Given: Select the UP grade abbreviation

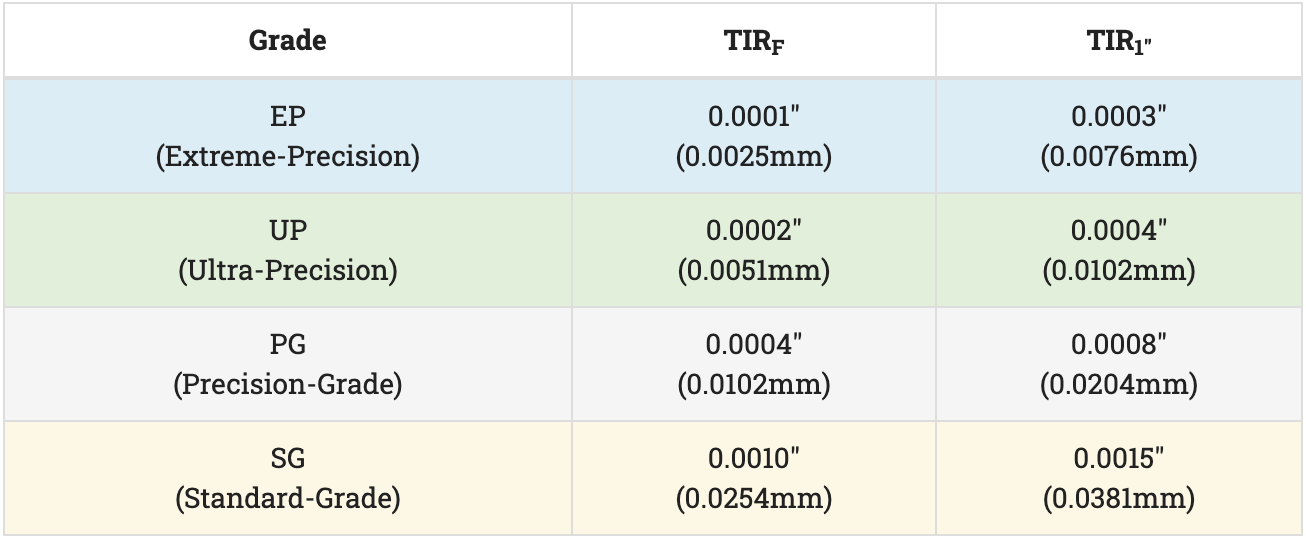Looking at the screenshot, I should (287, 230).
